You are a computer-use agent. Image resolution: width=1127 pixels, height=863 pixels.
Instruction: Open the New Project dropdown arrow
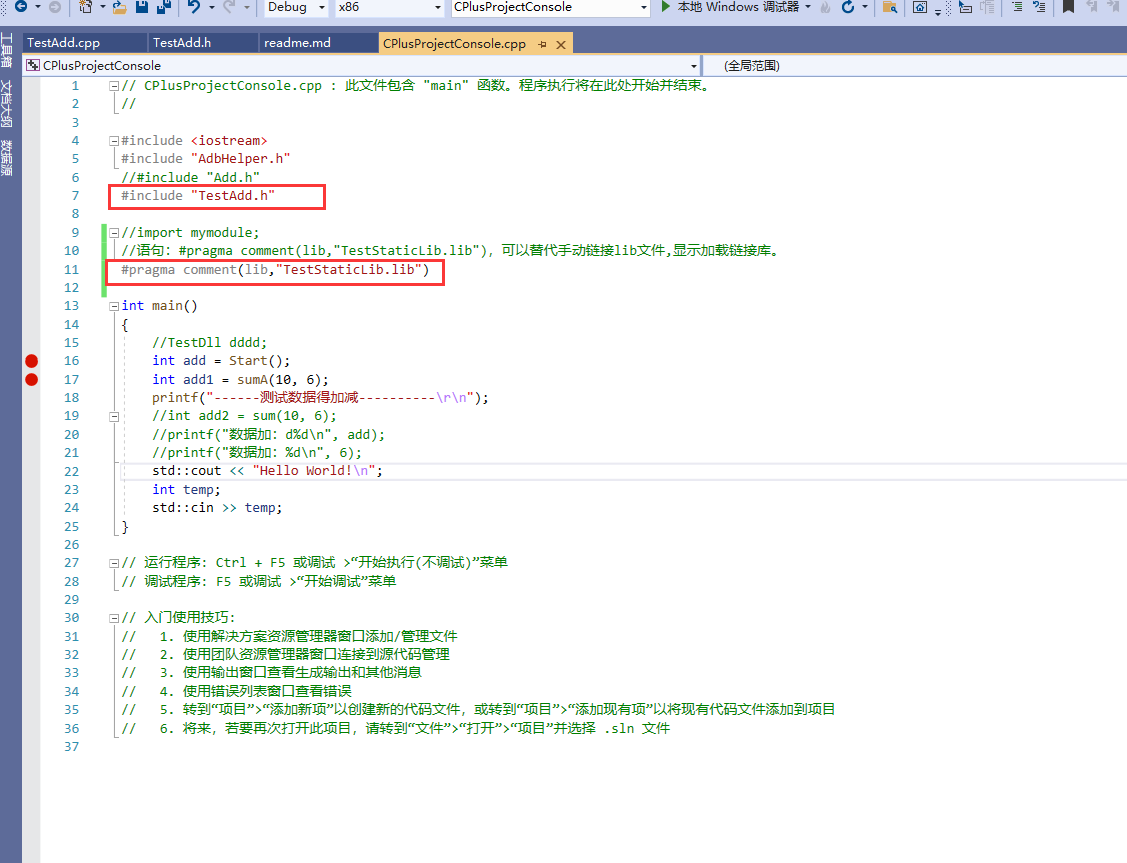[103, 7]
